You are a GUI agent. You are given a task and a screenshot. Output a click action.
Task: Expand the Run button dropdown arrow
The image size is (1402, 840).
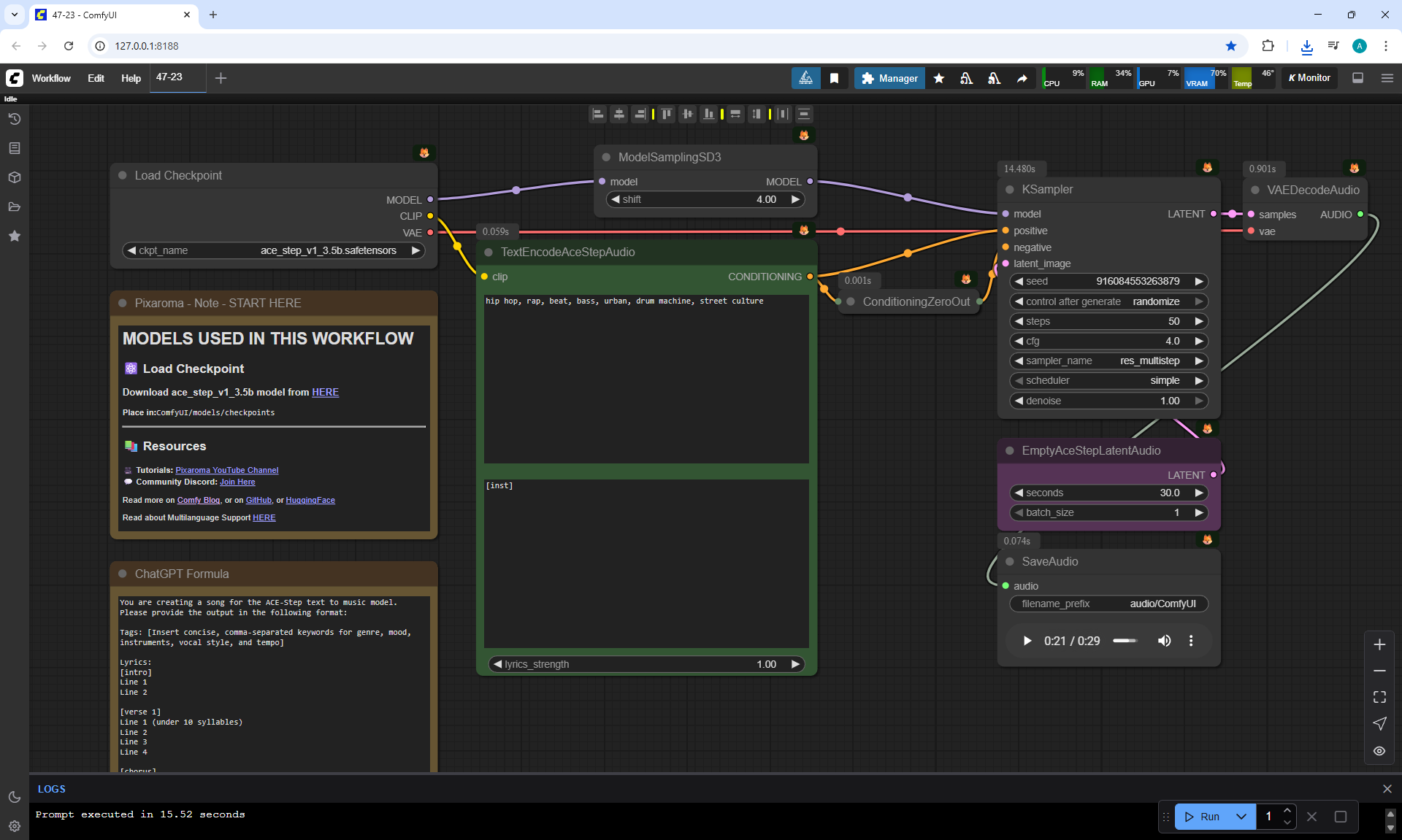tap(1241, 817)
